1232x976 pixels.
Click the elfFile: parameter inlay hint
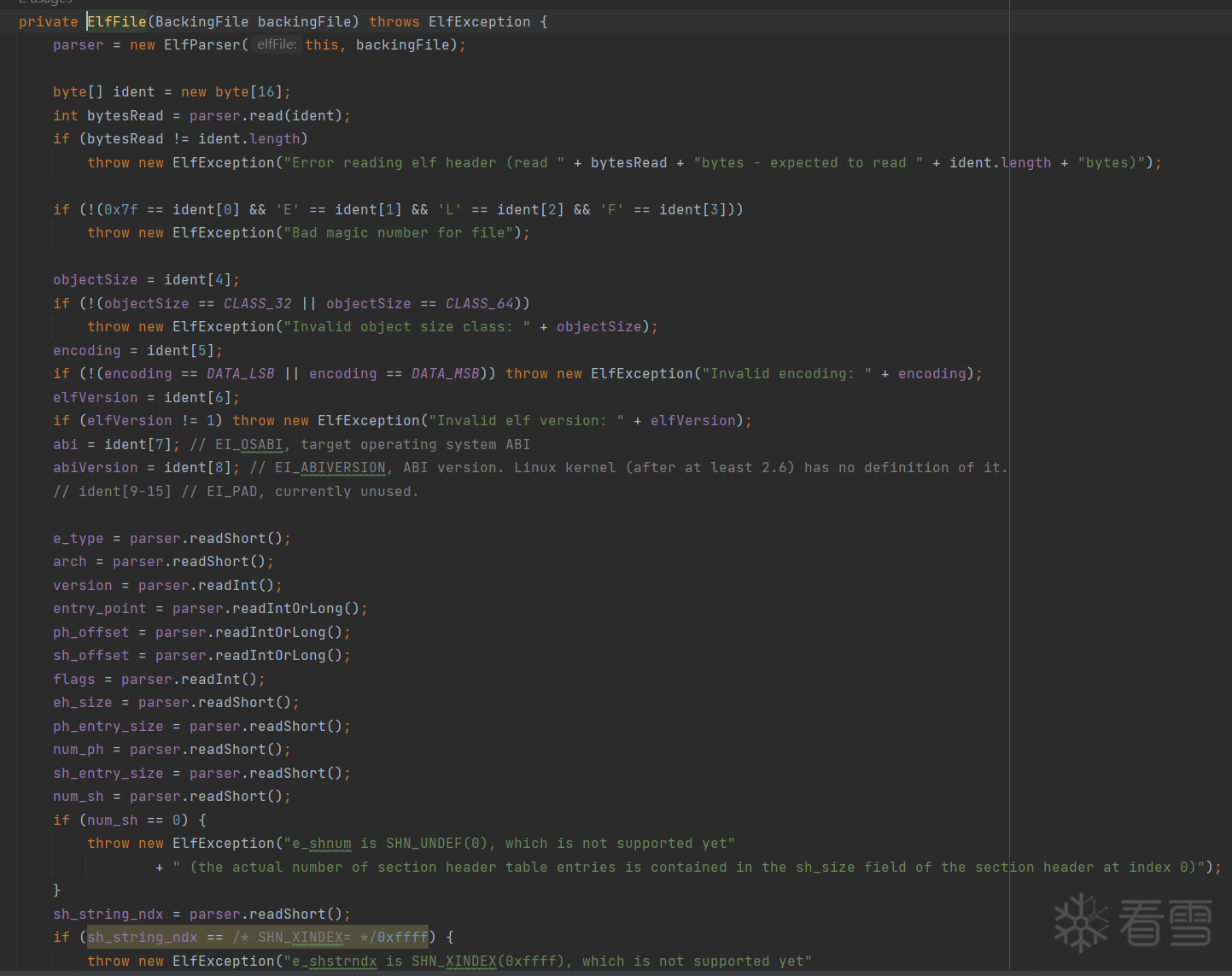(277, 44)
